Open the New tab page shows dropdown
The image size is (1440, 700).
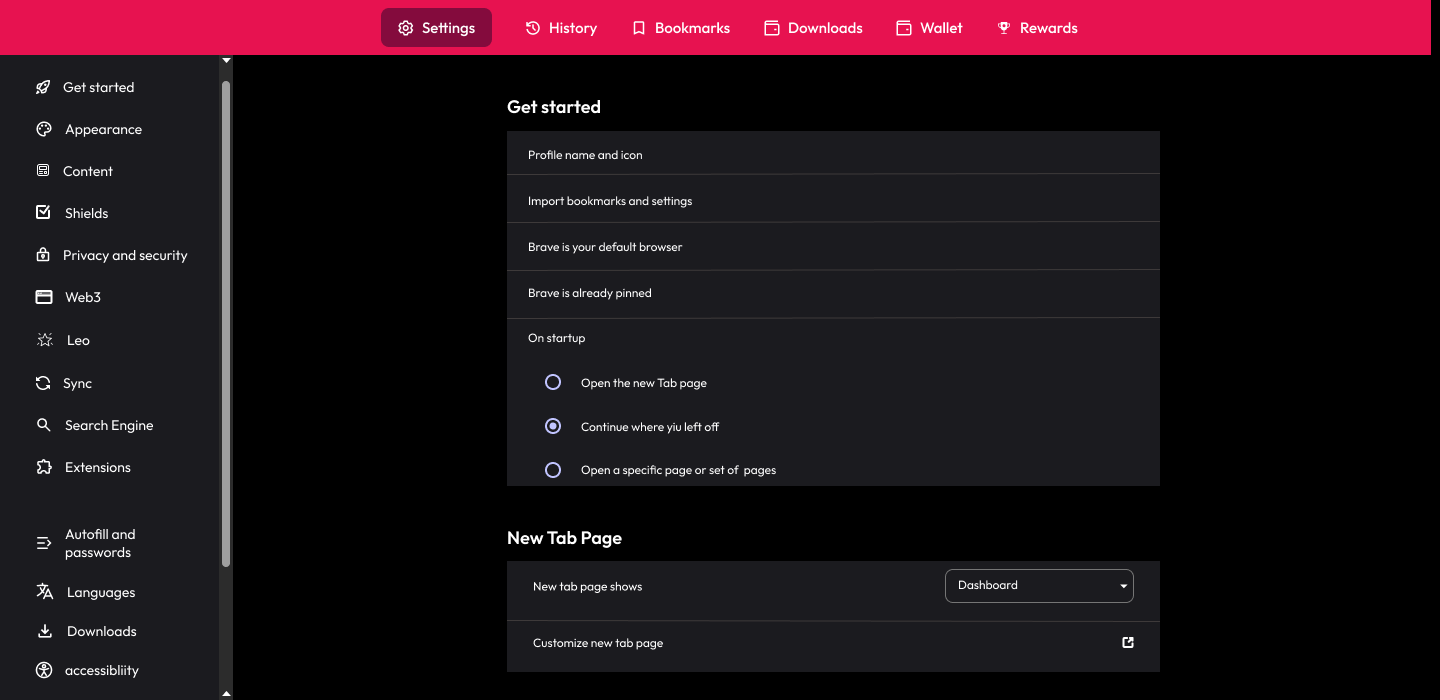[1038, 585]
